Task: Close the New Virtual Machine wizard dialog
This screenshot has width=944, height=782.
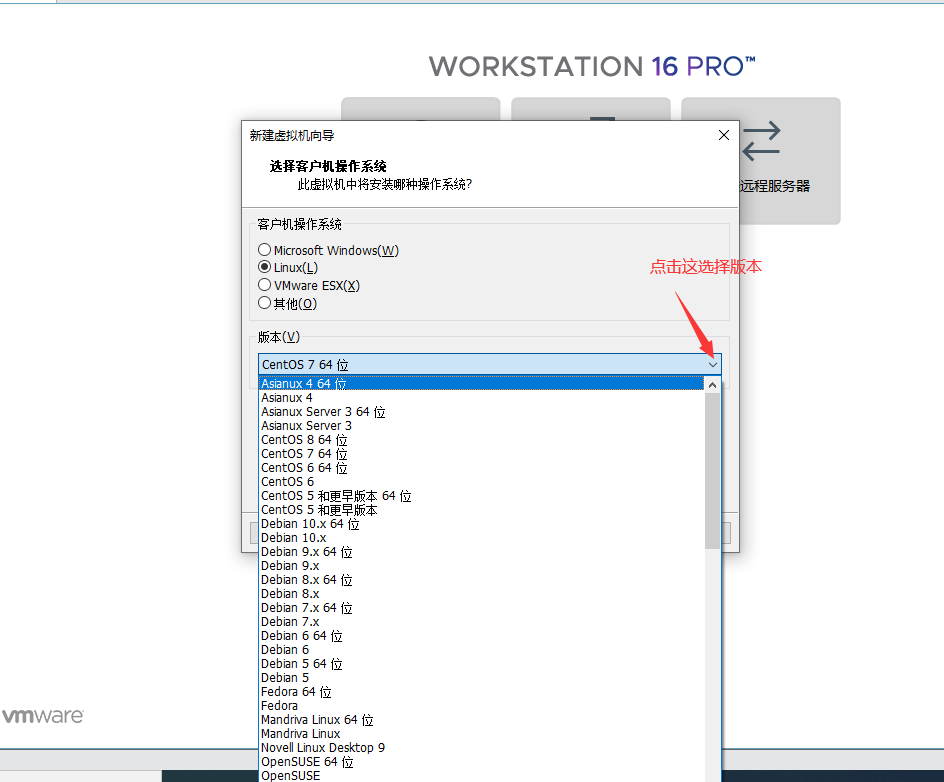Action: 724,135
